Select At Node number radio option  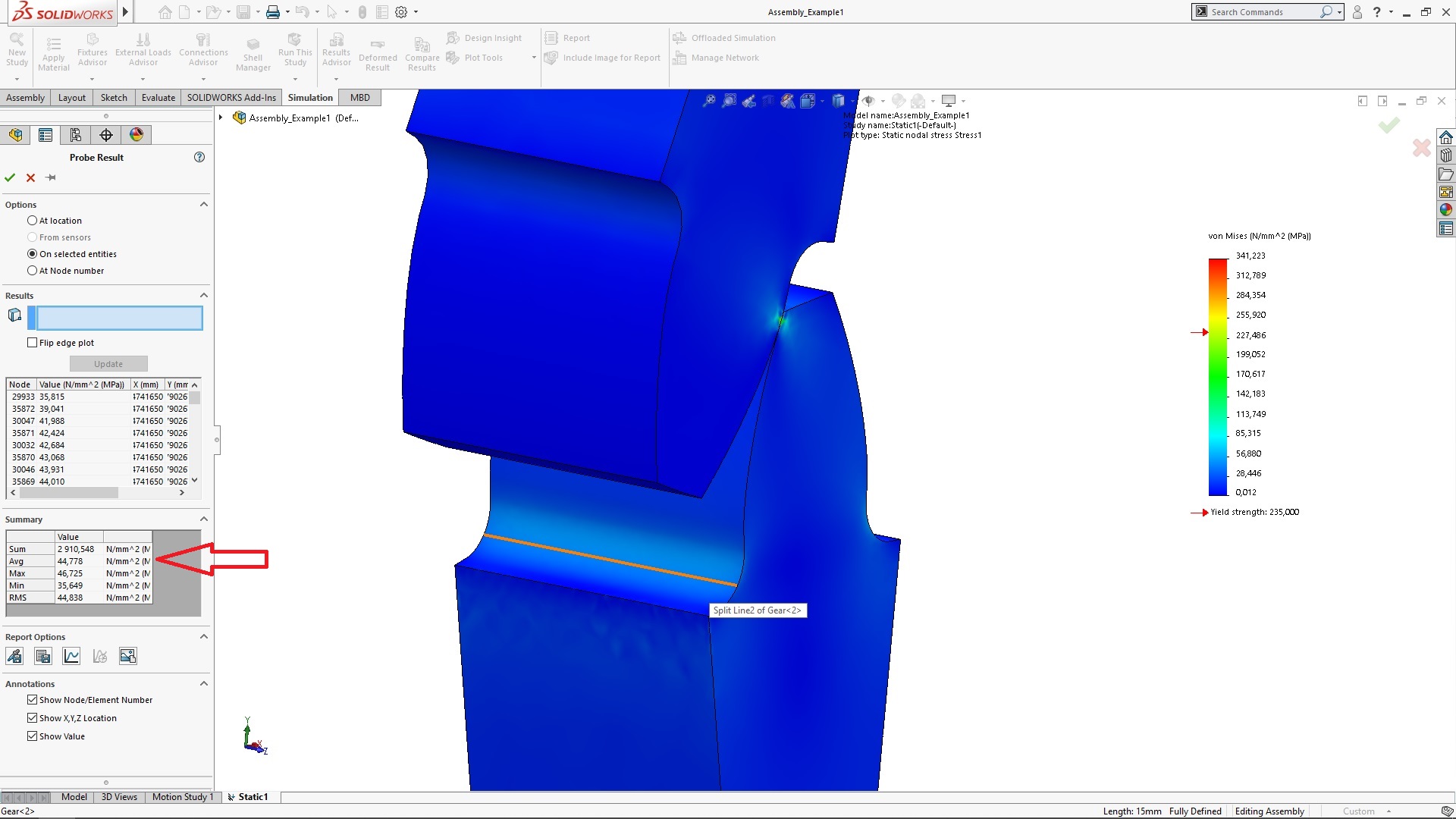pyautogui.click(x=32, y=271)
